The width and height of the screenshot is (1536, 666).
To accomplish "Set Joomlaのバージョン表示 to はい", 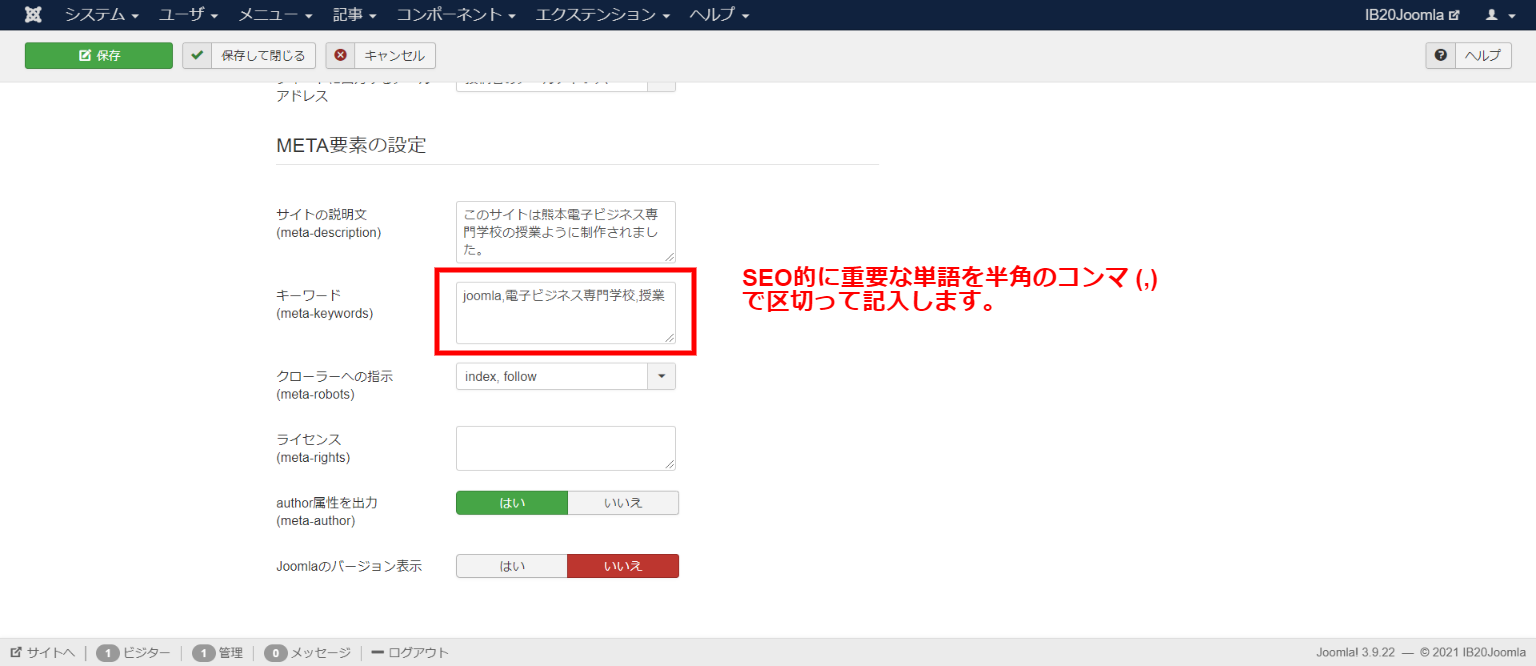I will [x=512, y=566].
